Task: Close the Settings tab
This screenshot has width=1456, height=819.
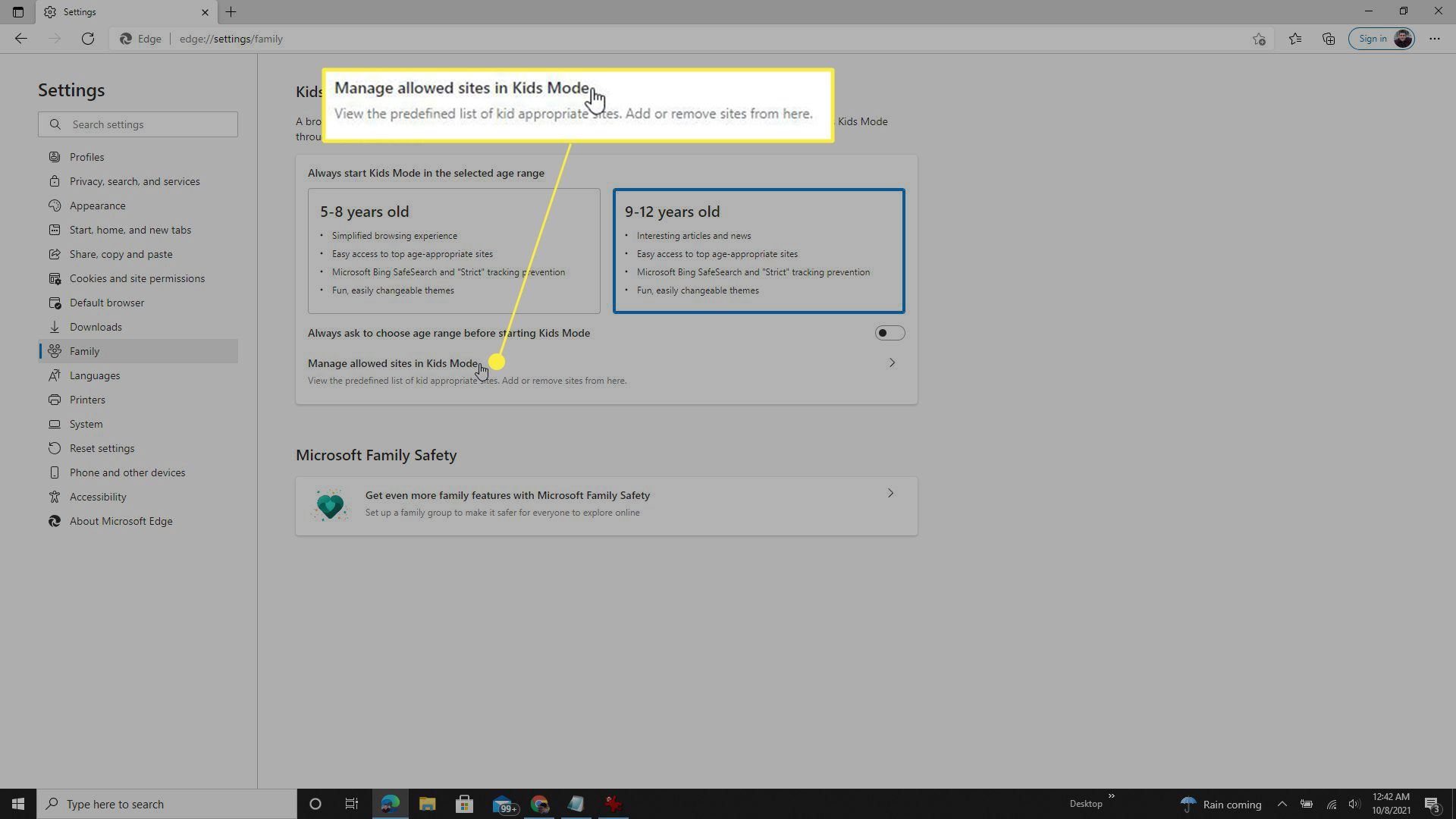Action: coord(205,12)
